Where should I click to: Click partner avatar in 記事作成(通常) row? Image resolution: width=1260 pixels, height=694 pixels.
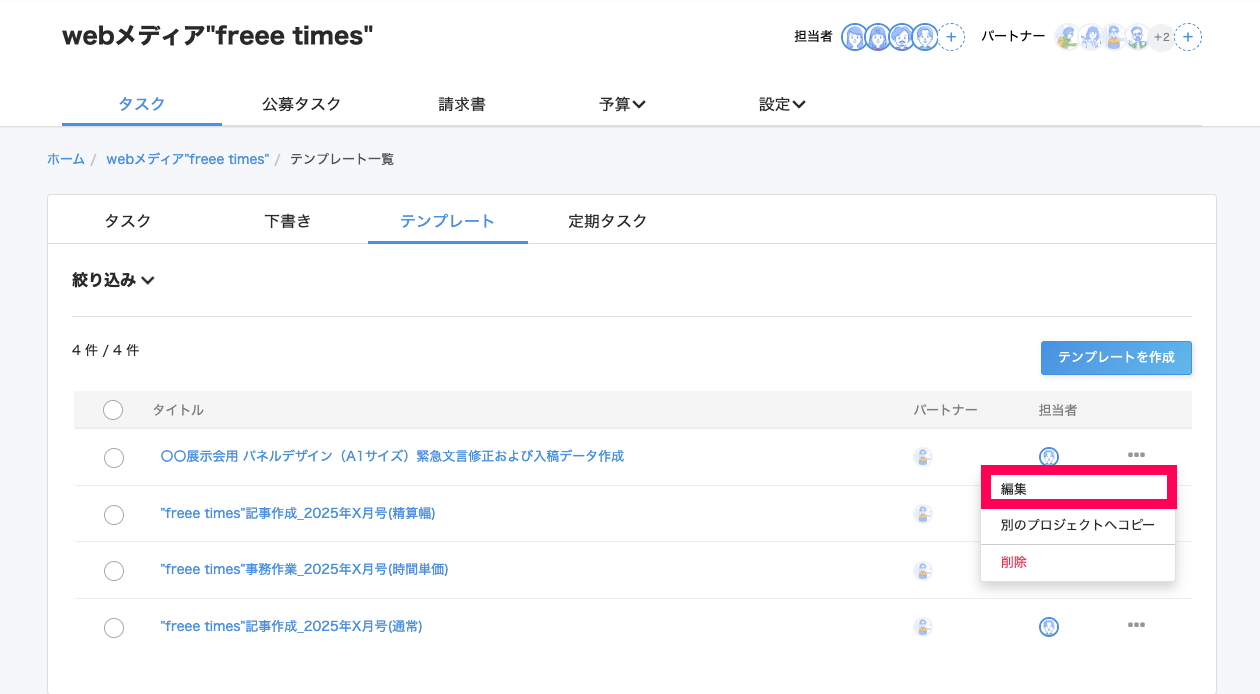point(923,627)
